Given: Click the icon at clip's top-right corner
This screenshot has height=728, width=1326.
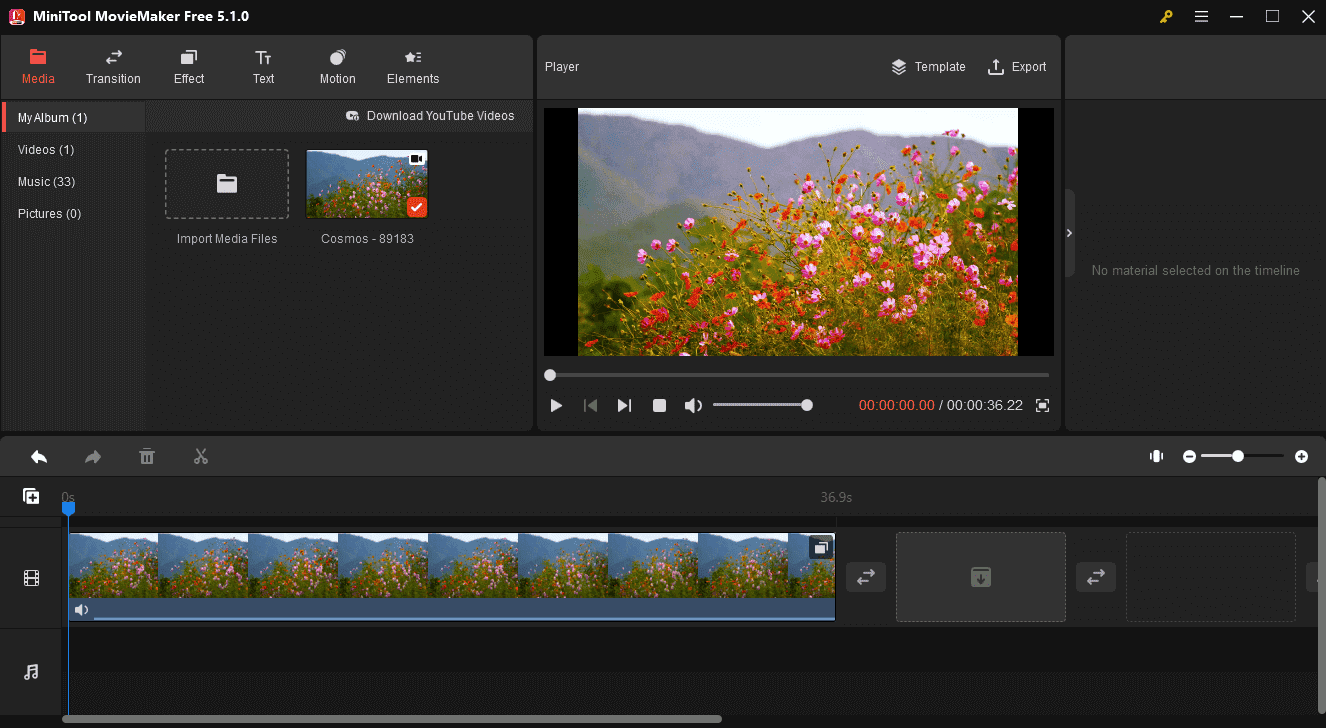Looking at the screenshot, I should point(820,548).
